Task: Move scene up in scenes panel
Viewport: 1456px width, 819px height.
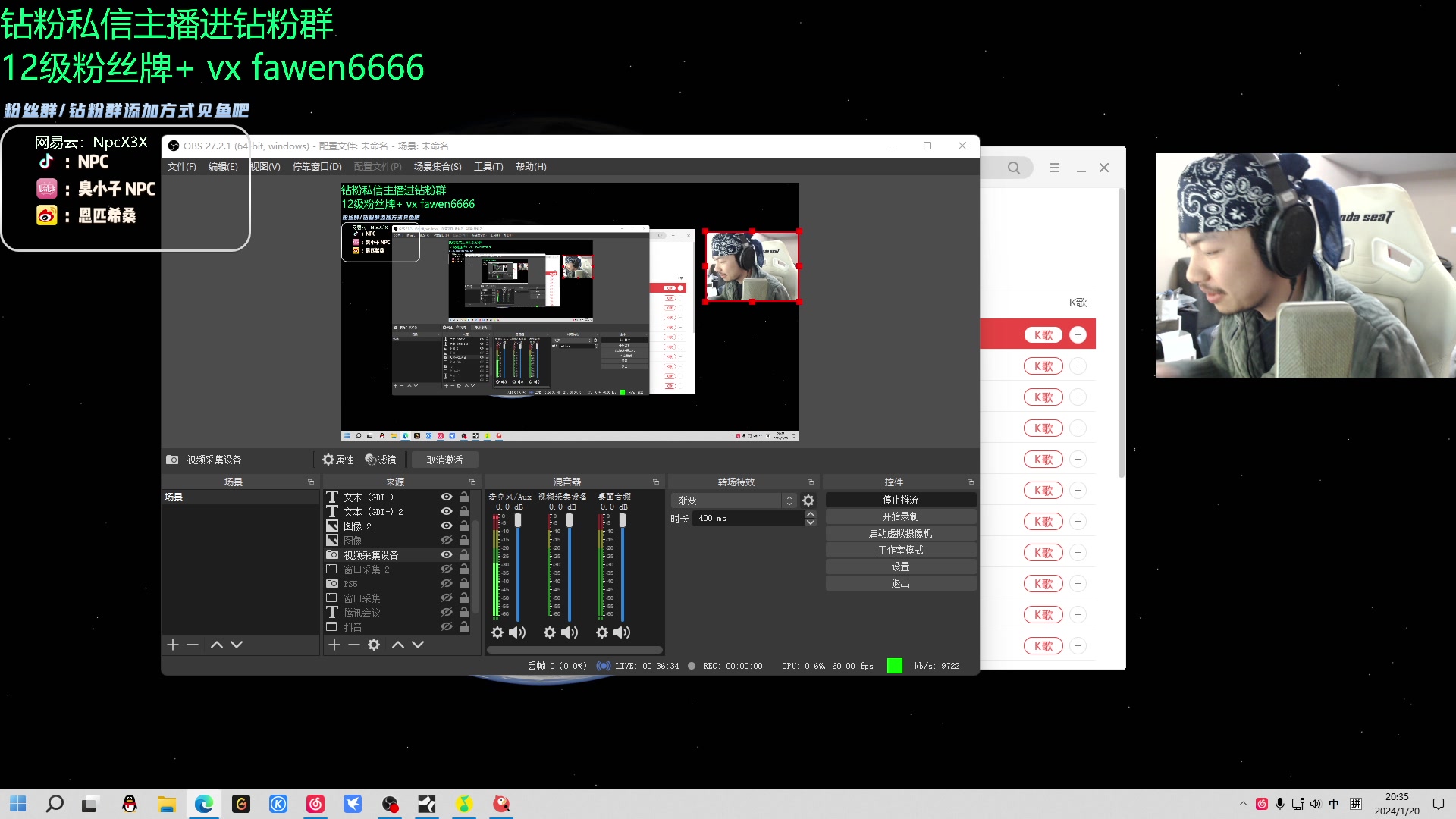Action: coord(217,645)
